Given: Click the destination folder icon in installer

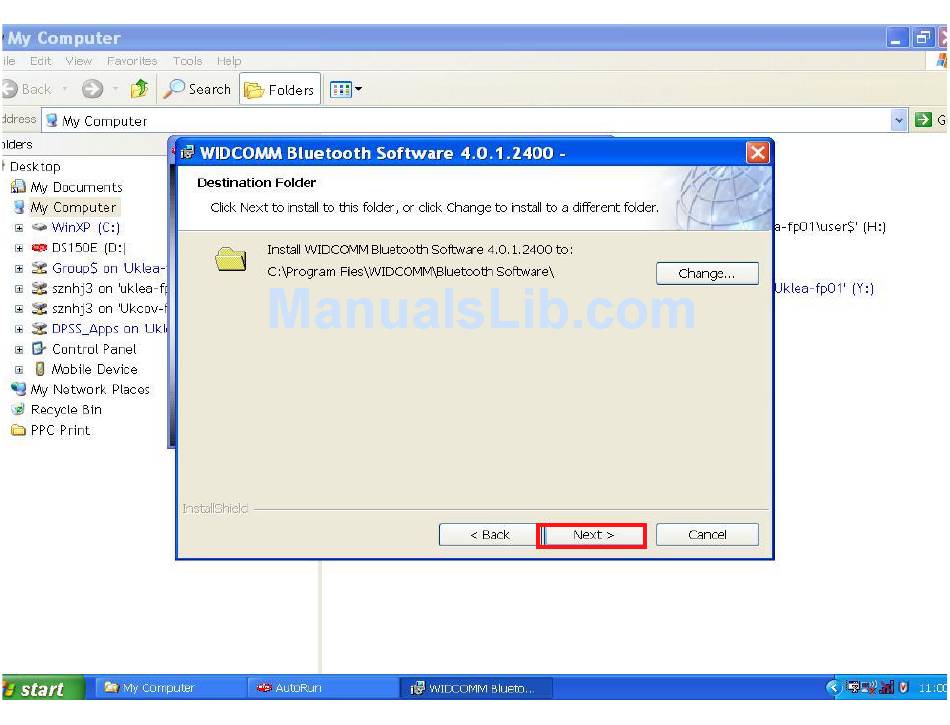Looking at the screenshot, I should [231, 260].
